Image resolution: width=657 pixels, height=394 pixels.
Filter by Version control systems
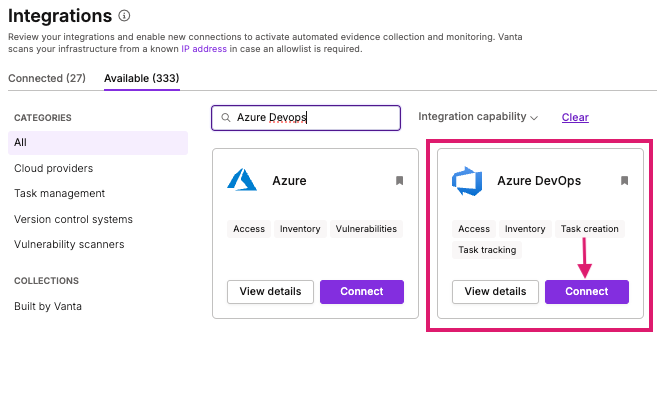click(x=73, y=219)
